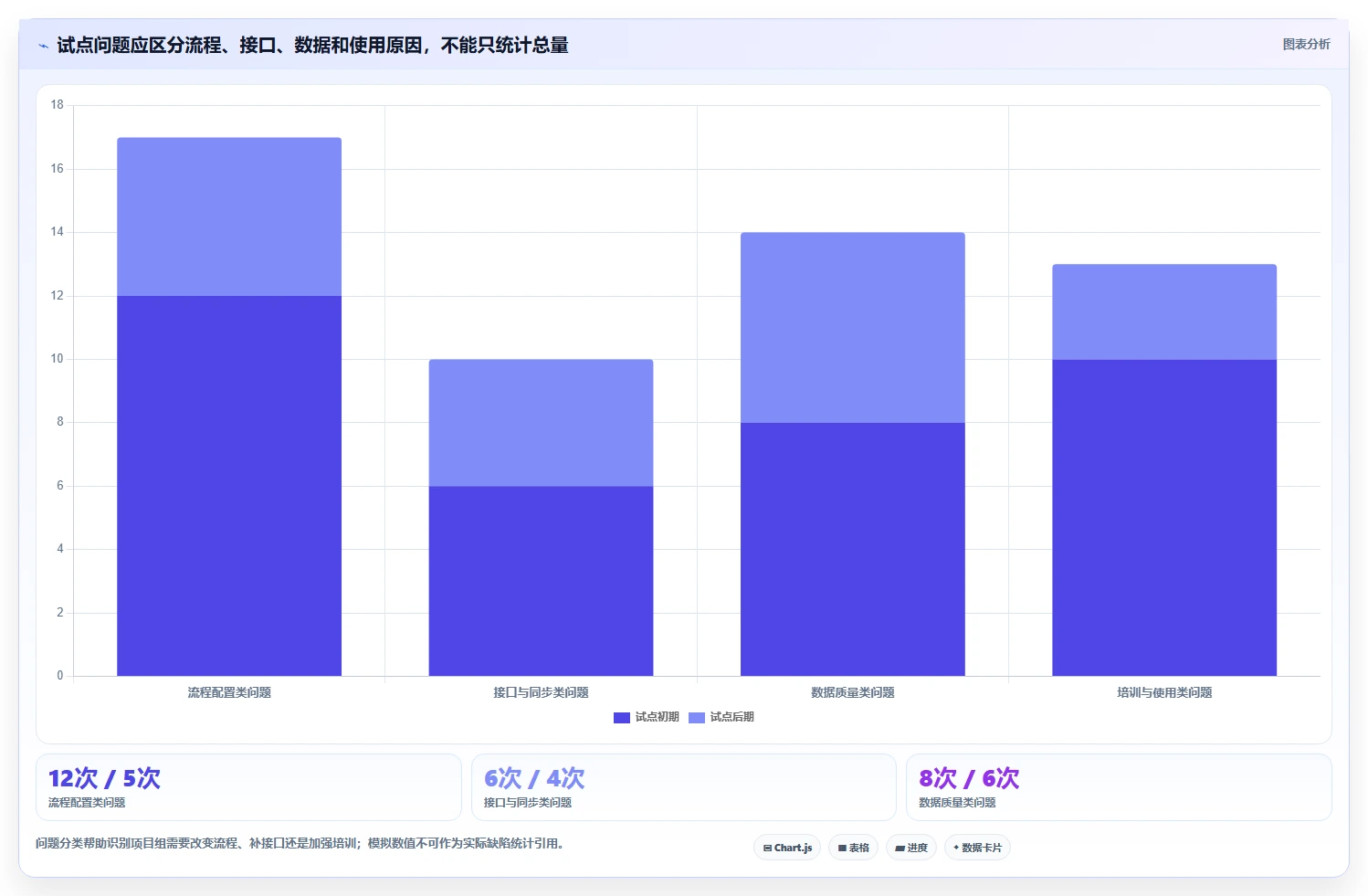
Task: Click the 数据卡片 tag chip
Action: click(x=977, y=848)
